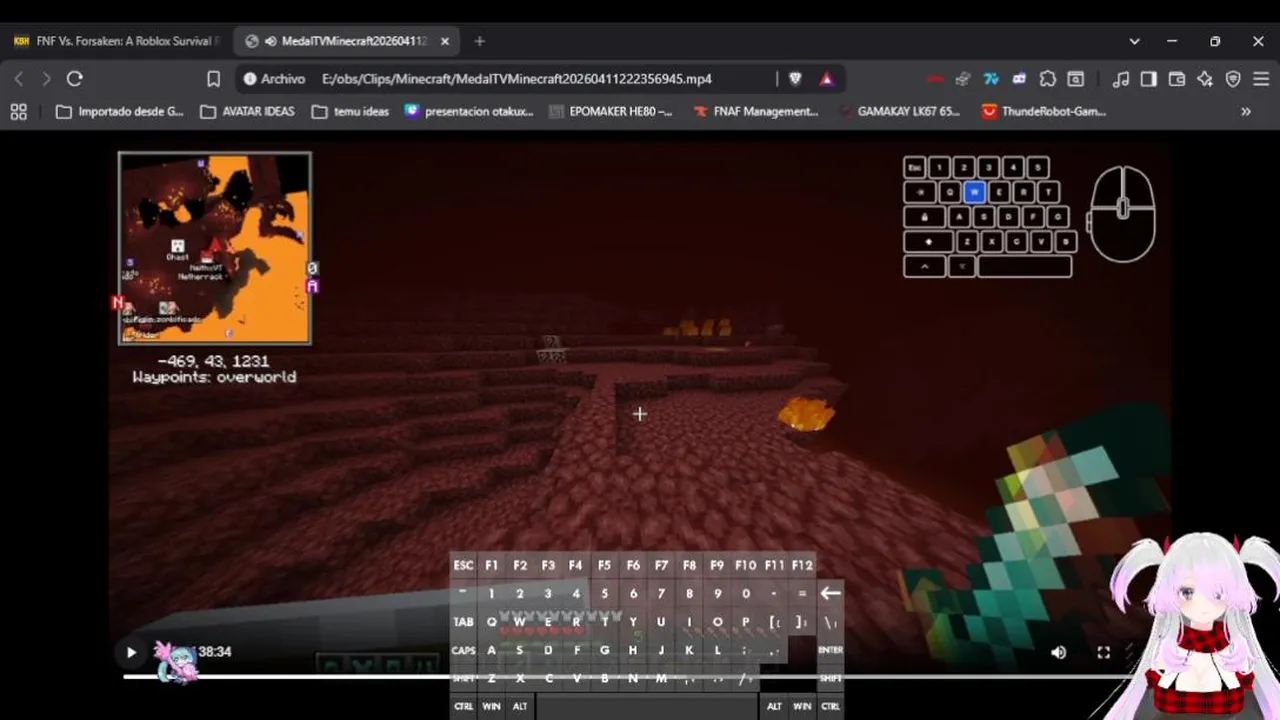1280x720 pixels.
Task: Open the media control music note icon
Action: click(x=1121, y=79)
